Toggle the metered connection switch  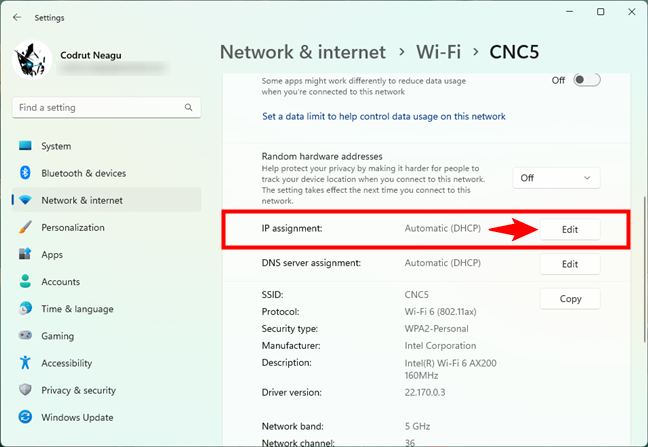coord(586,80)
